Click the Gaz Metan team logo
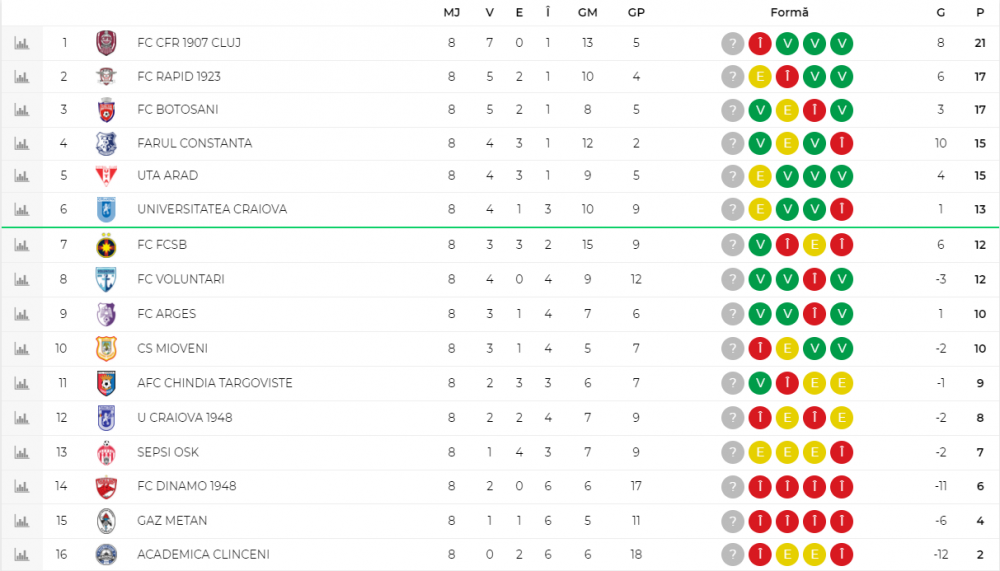The image size is (1000, 571). [x=106, y=521]
